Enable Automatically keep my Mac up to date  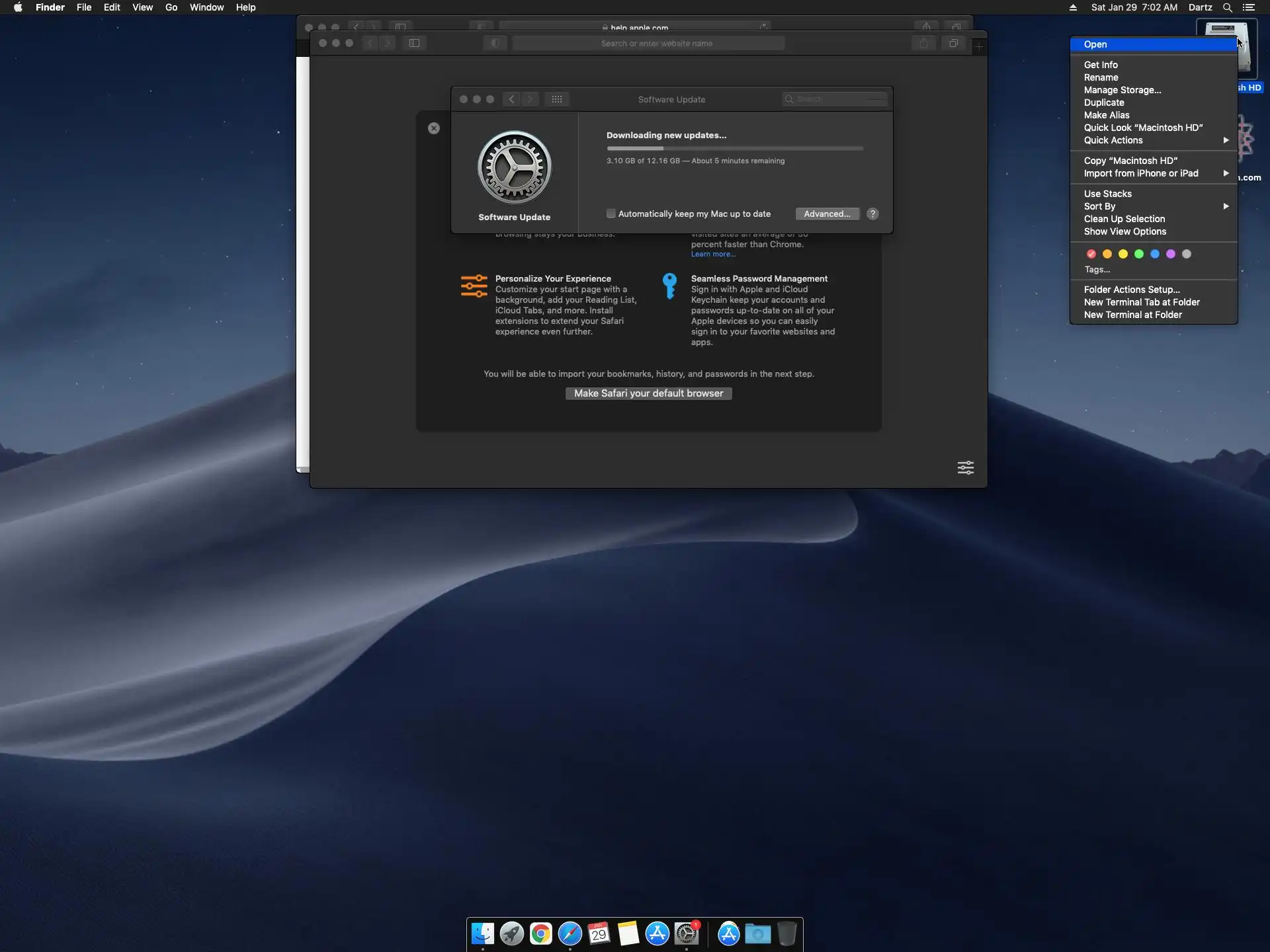[x=611, y=214]
